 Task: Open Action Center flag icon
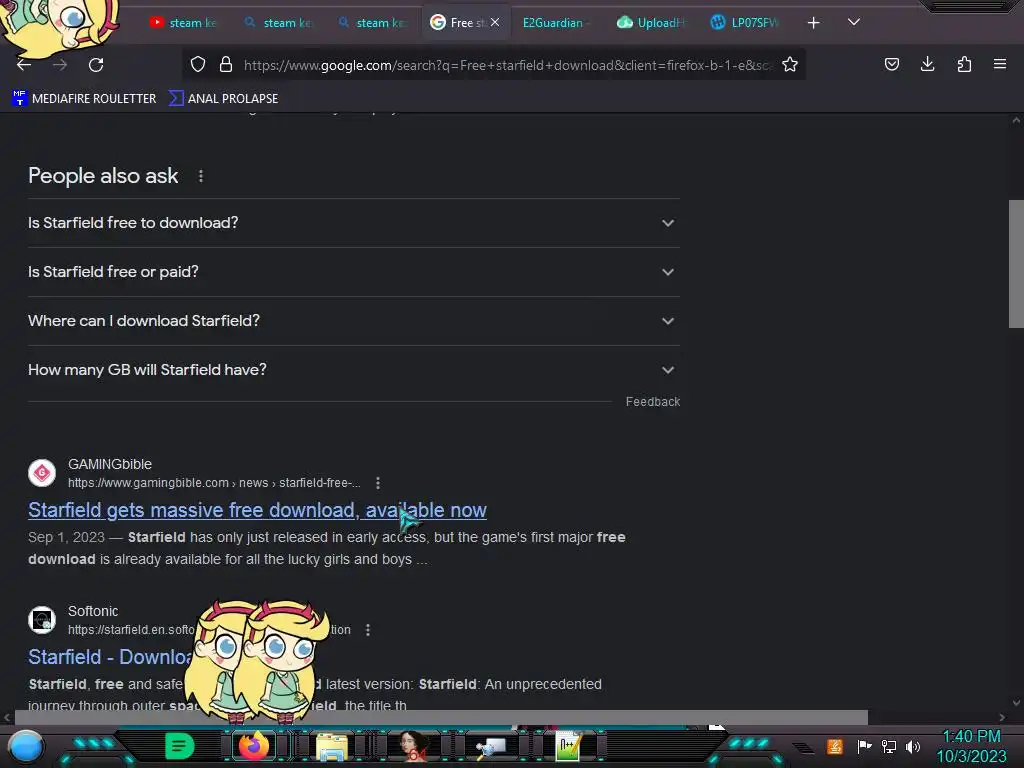click(865, 746)
